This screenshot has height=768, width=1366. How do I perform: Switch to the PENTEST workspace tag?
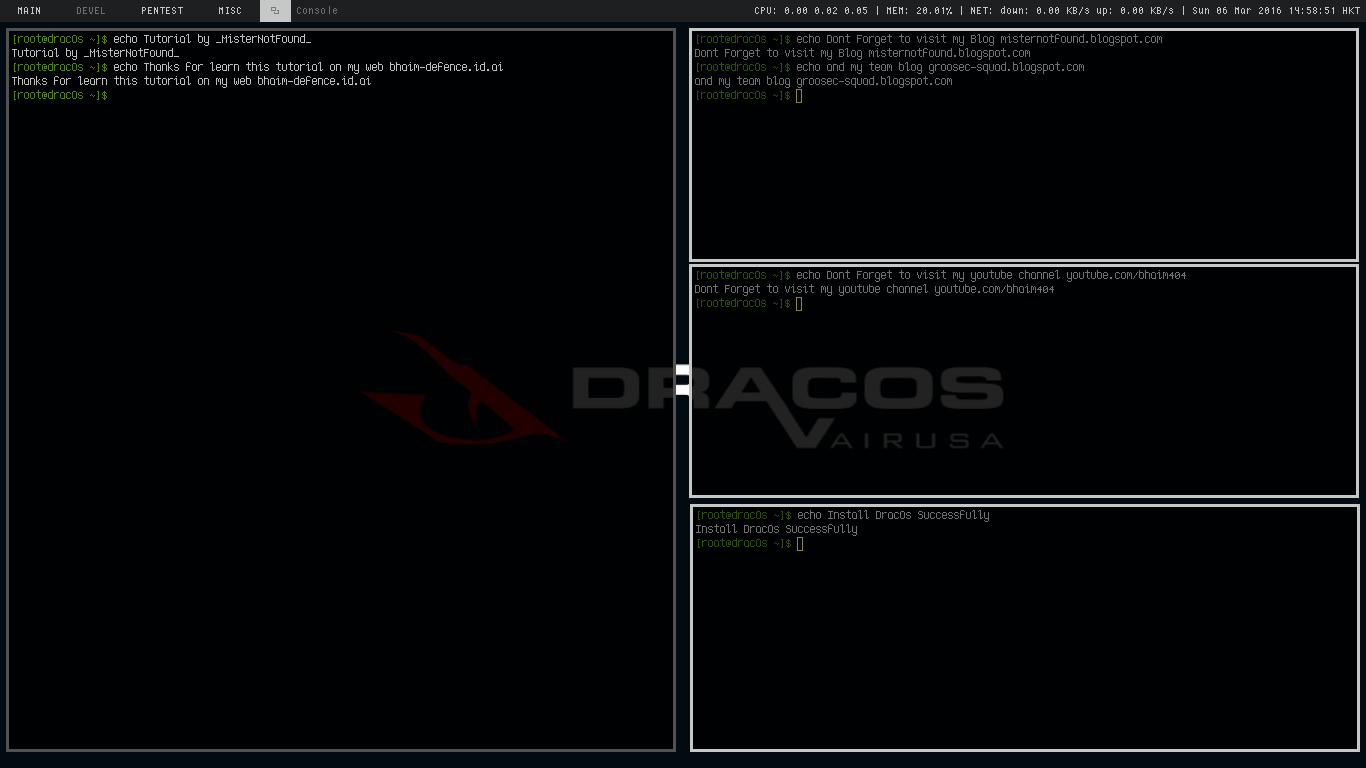click(x=161, y=10)
